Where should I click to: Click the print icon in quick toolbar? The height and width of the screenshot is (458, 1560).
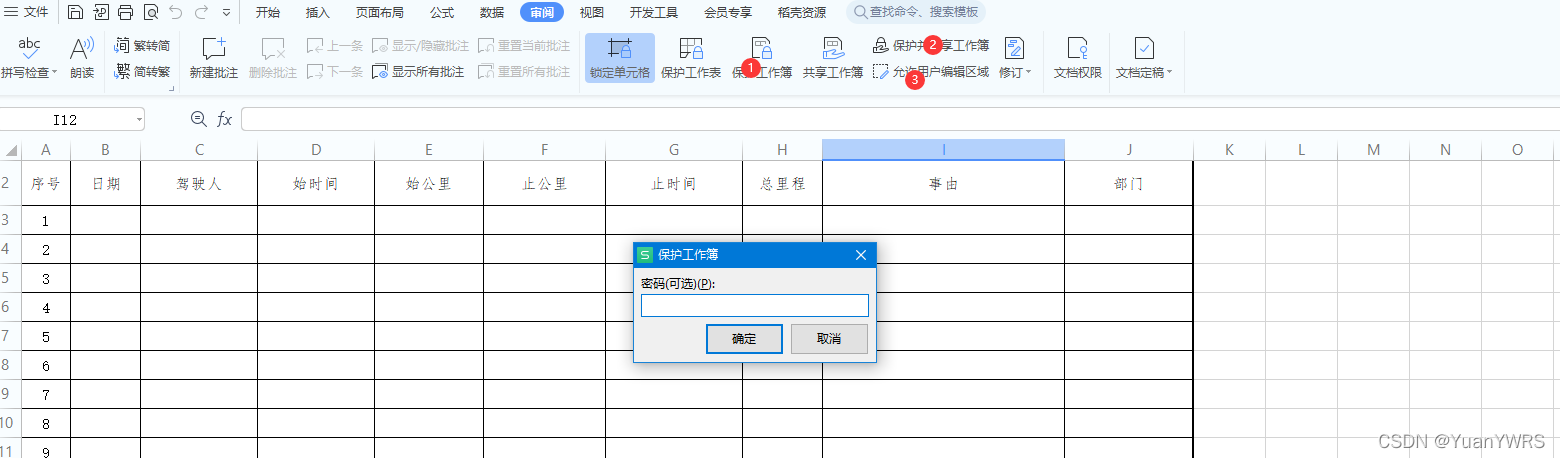pyautogui.click(x=125, y=13)
